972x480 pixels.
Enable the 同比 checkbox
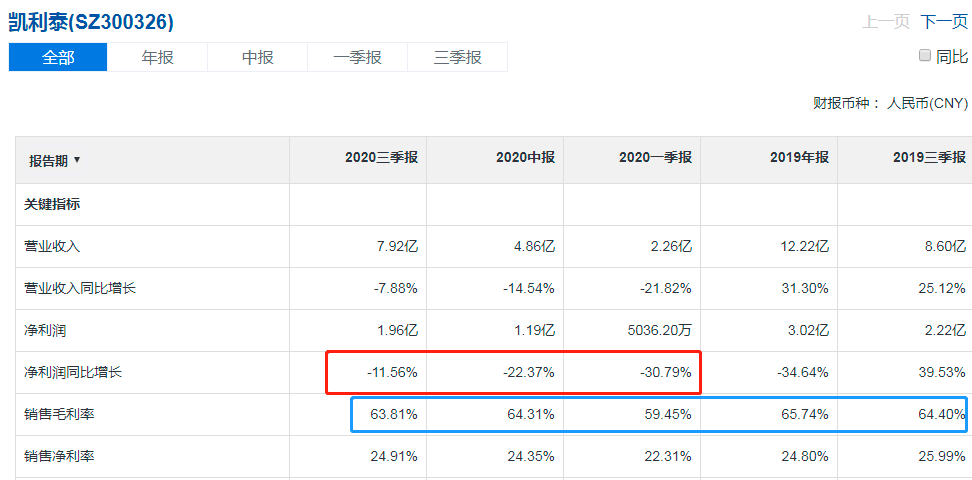[924, 56]
